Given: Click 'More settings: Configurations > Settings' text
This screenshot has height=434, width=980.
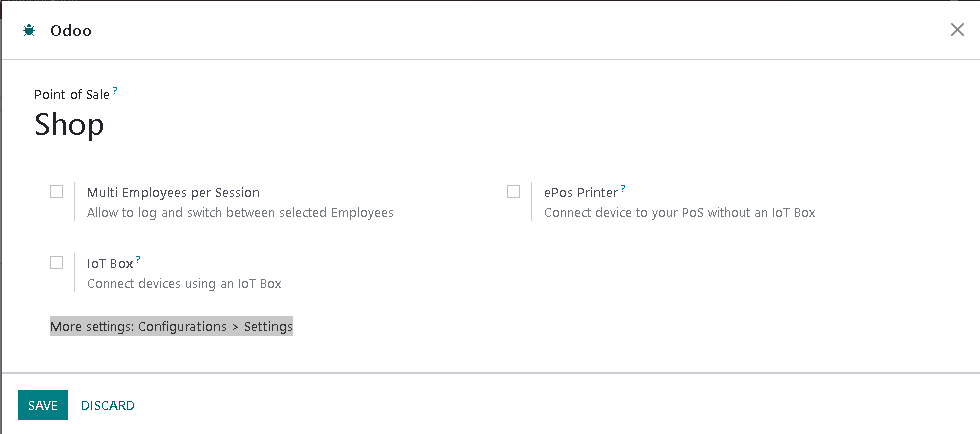Looking at the screenshot, I should click(x=171, y=326).
